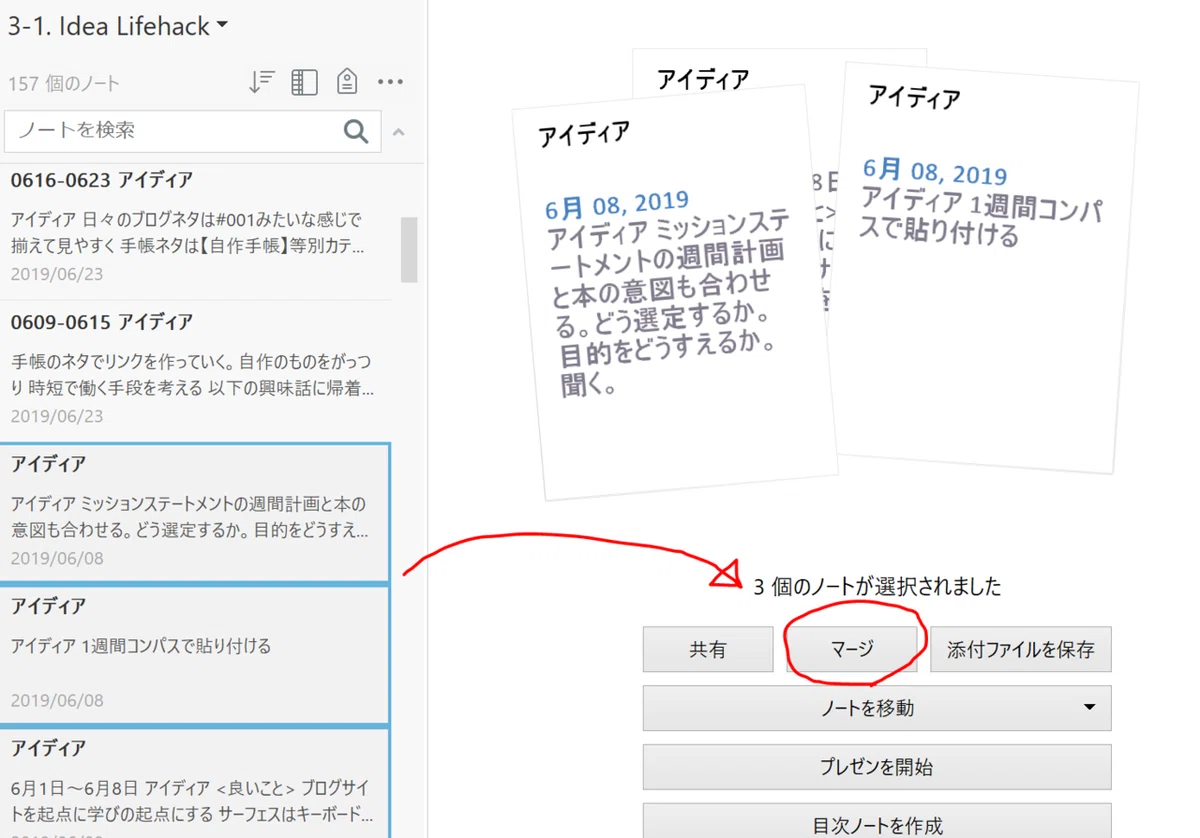Click the ミッションステートメント note preview card
Viewport: 1200px width, 838px height.
[x=676, y=292]
